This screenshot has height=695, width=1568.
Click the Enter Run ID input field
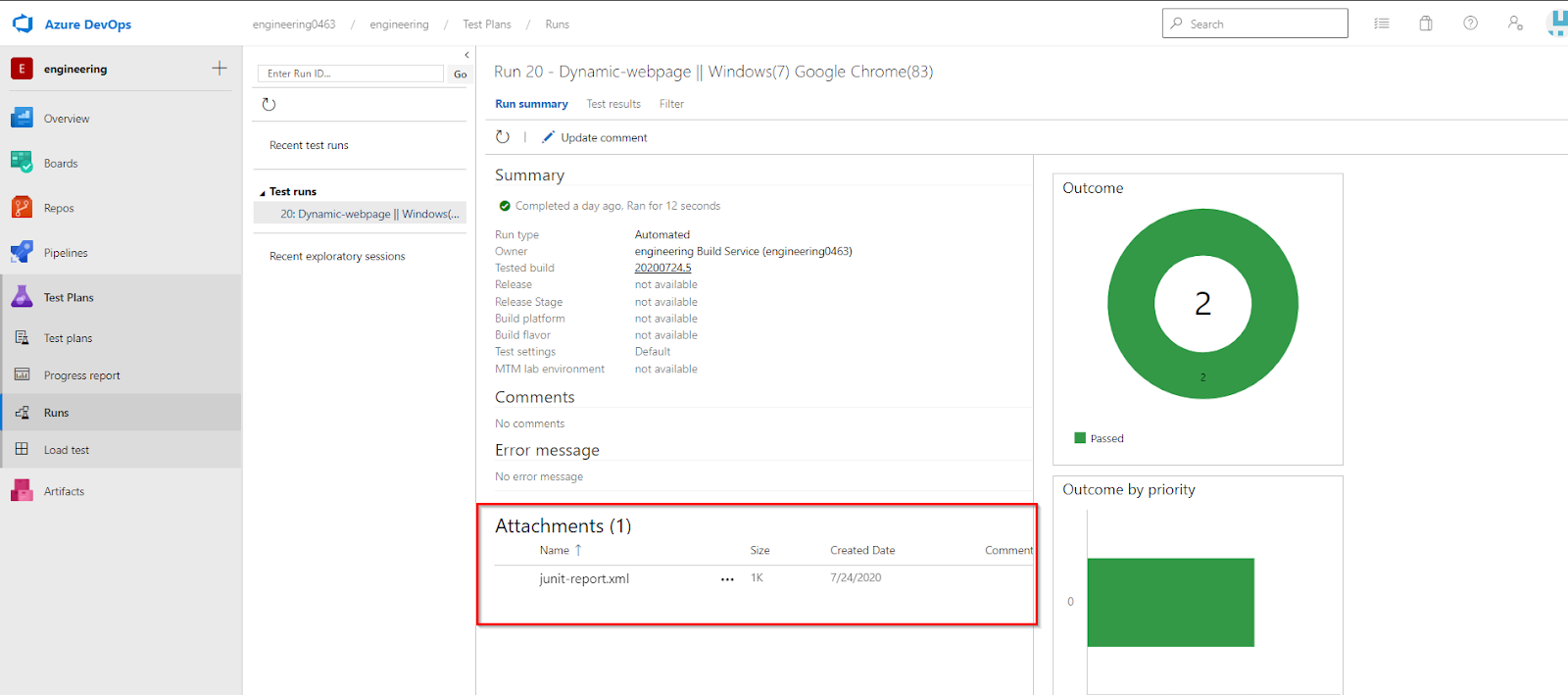(x=351, y=74)
